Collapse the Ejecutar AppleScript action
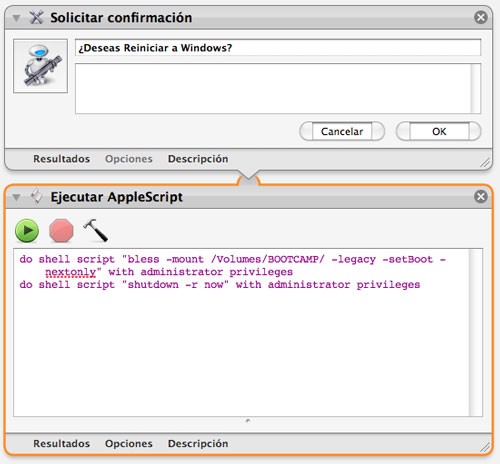This screenshot has width=500, height=464. (x=16, y=197)
